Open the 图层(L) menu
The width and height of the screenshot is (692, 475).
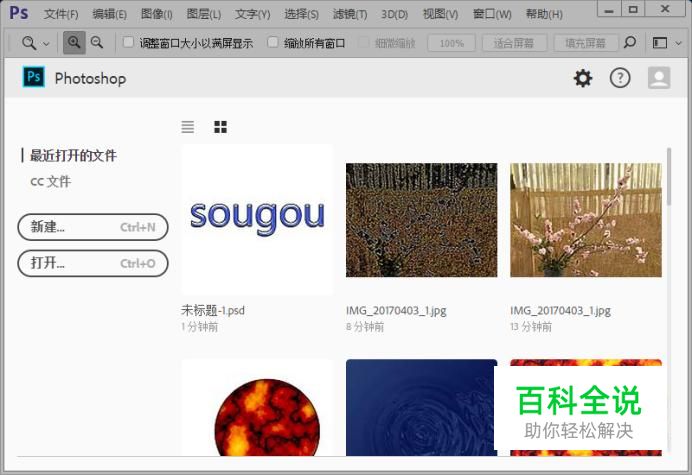(203, 14)
